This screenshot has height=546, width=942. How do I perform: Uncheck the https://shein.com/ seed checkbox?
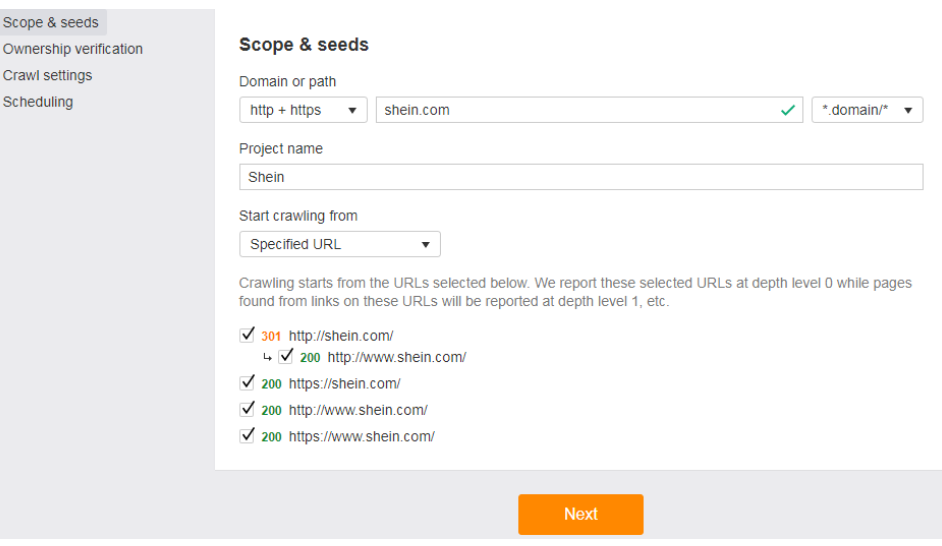click(x=247, y=383)
